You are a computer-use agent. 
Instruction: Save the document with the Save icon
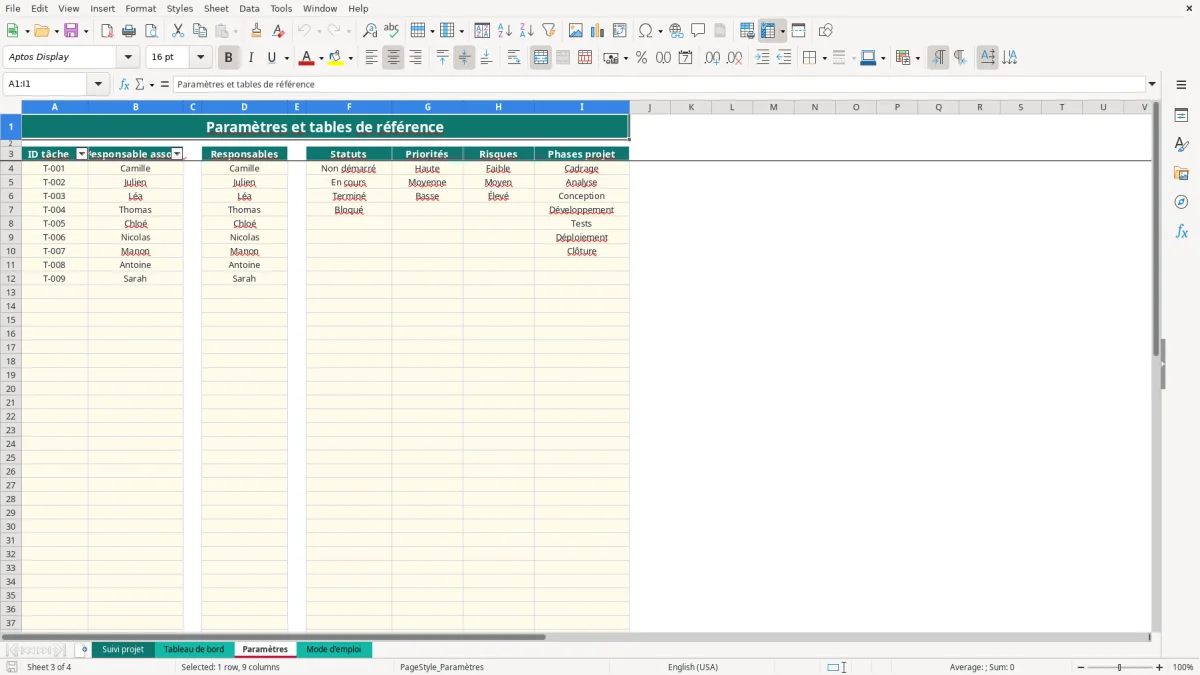[x=71, y=31]
